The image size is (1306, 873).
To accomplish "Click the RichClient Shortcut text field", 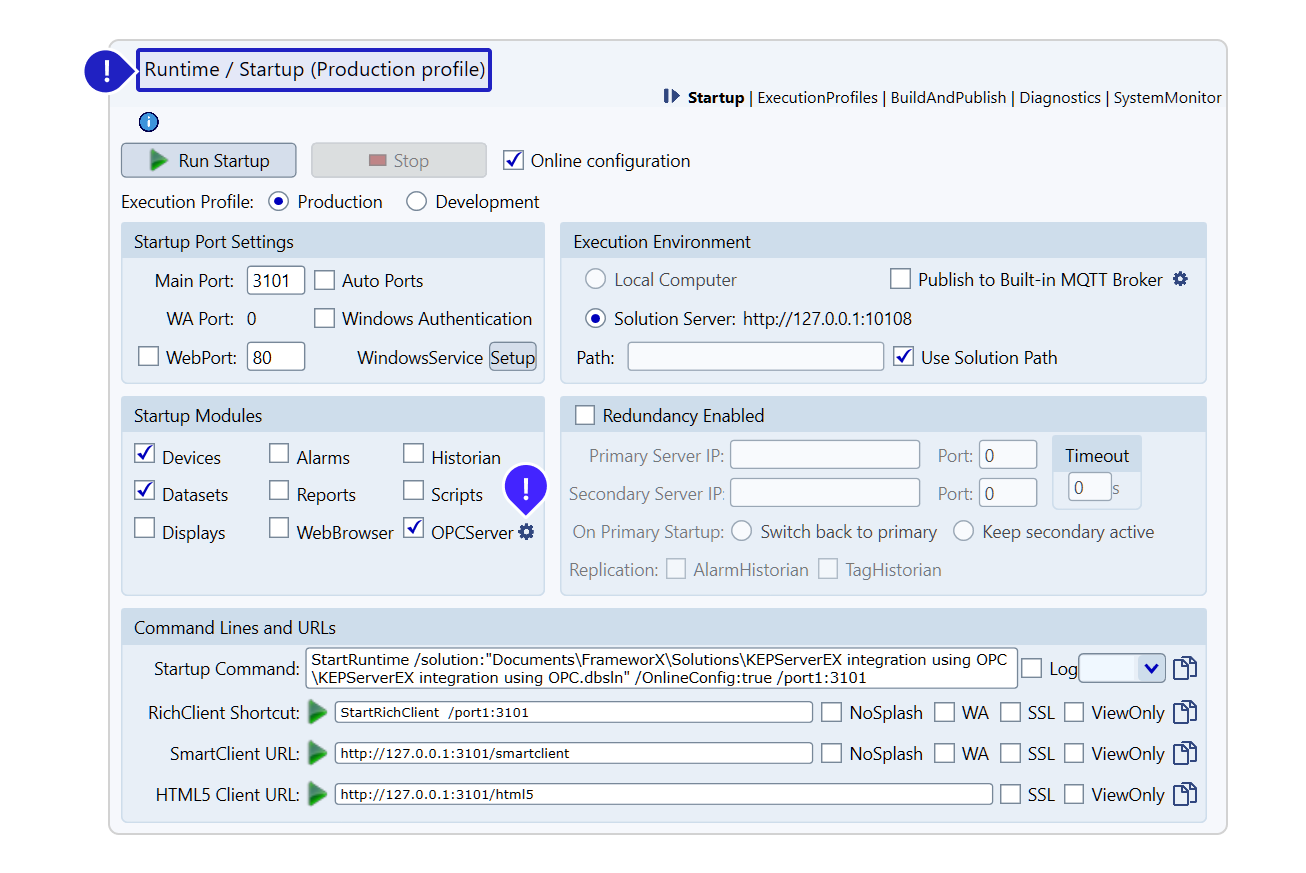I will 574,712.
